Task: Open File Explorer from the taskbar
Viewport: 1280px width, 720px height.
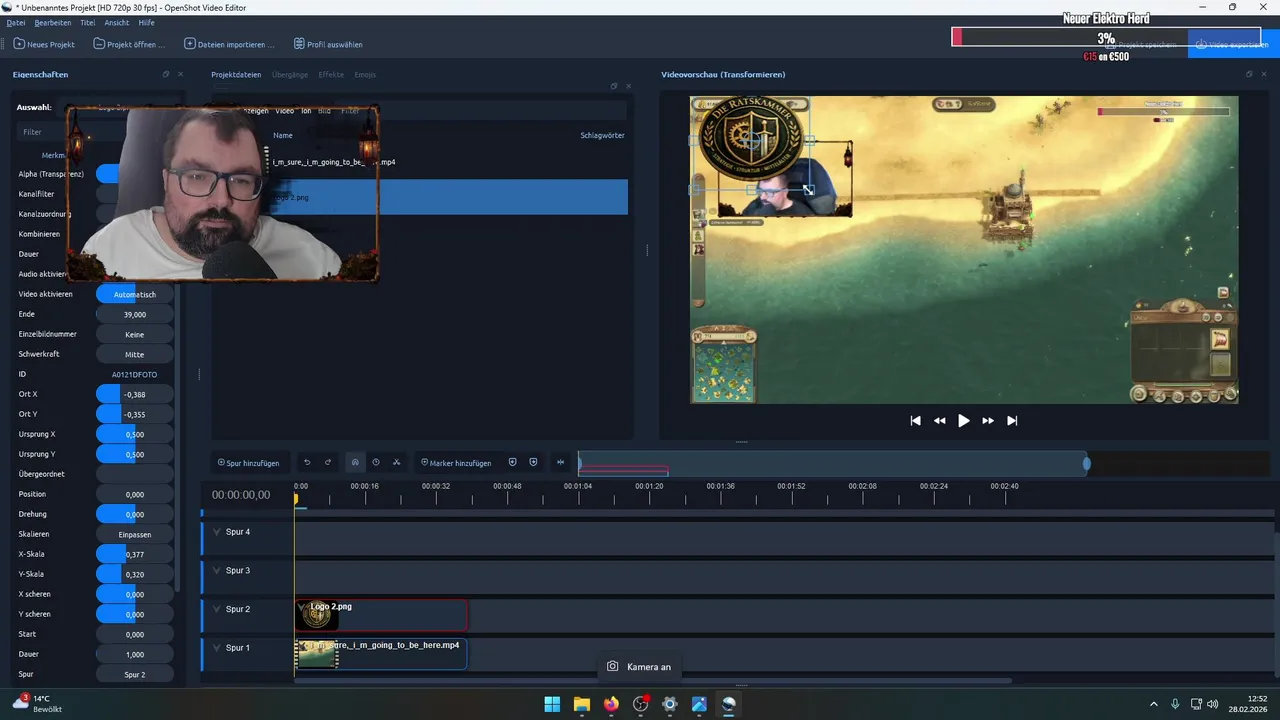Action: pyautogui.click(x=582, y=704)
